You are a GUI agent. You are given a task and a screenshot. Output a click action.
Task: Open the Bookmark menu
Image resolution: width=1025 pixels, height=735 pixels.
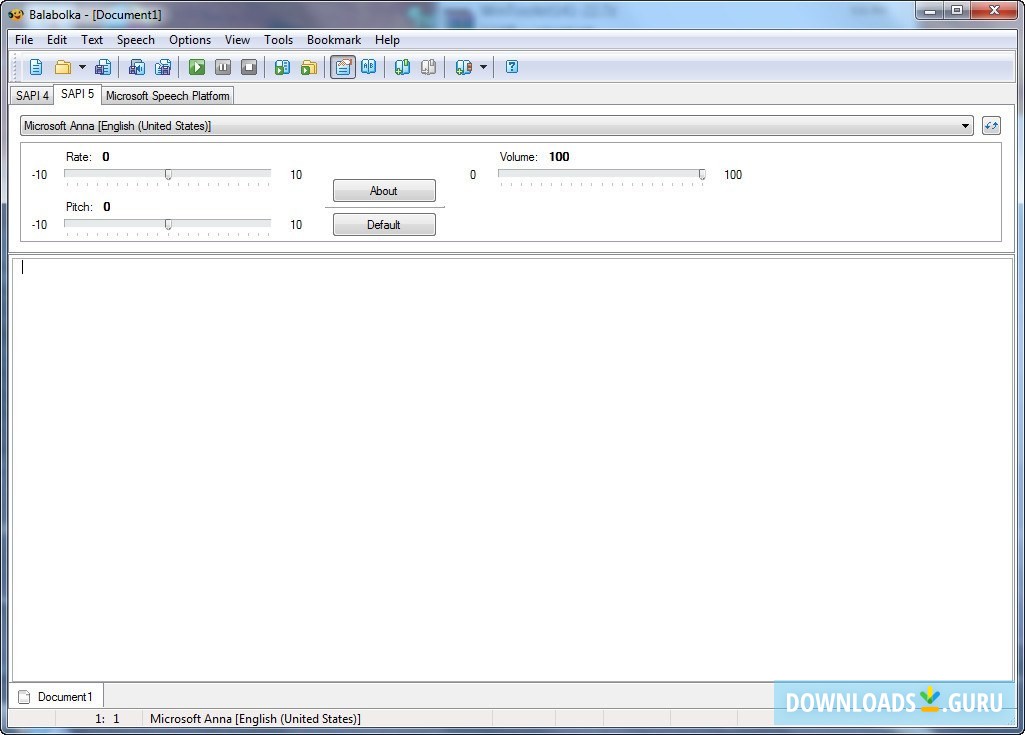tap(334, 40)
